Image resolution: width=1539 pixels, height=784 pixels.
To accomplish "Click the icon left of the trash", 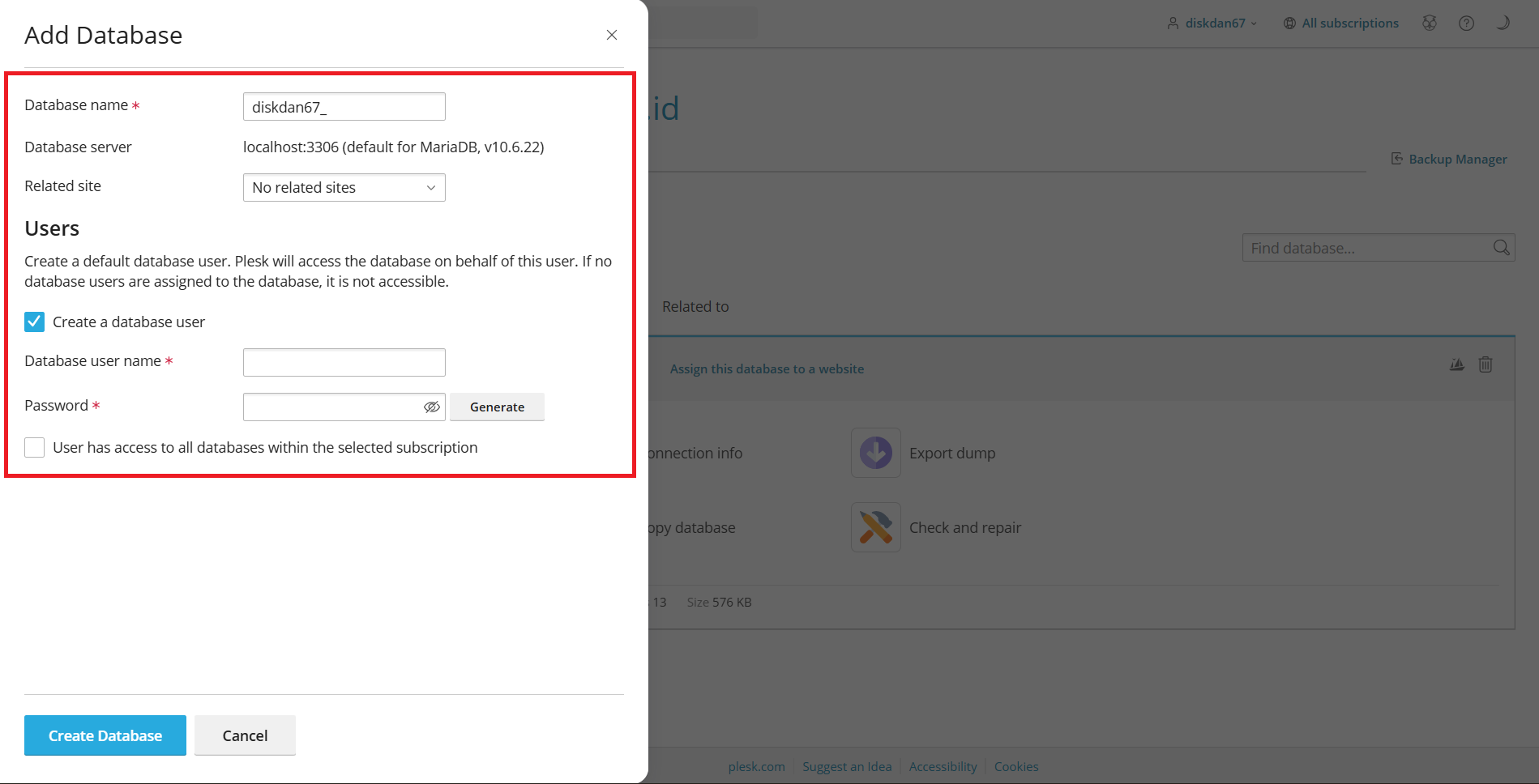I will [1456, 364].
